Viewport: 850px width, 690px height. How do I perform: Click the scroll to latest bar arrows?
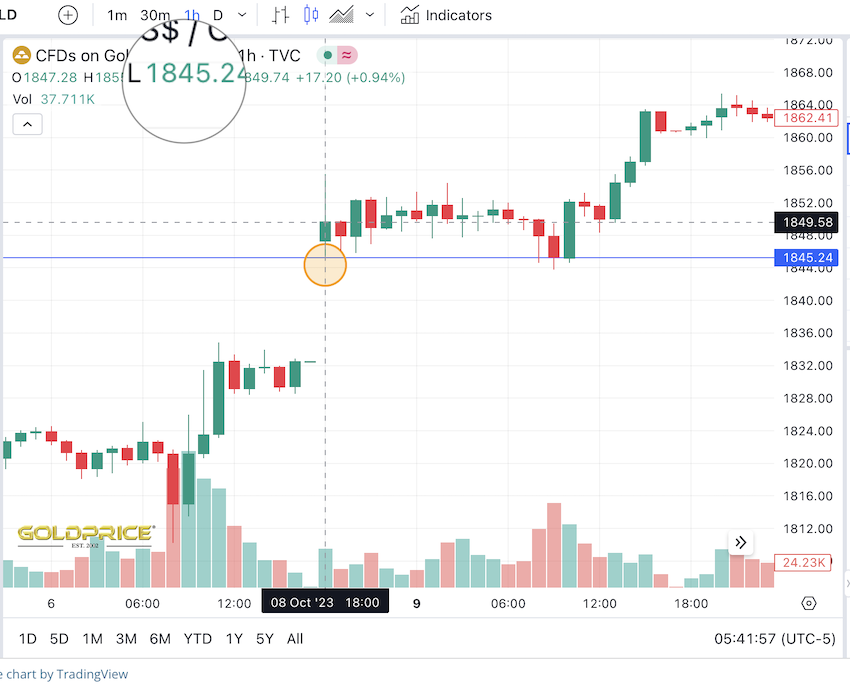click(741, 542)
